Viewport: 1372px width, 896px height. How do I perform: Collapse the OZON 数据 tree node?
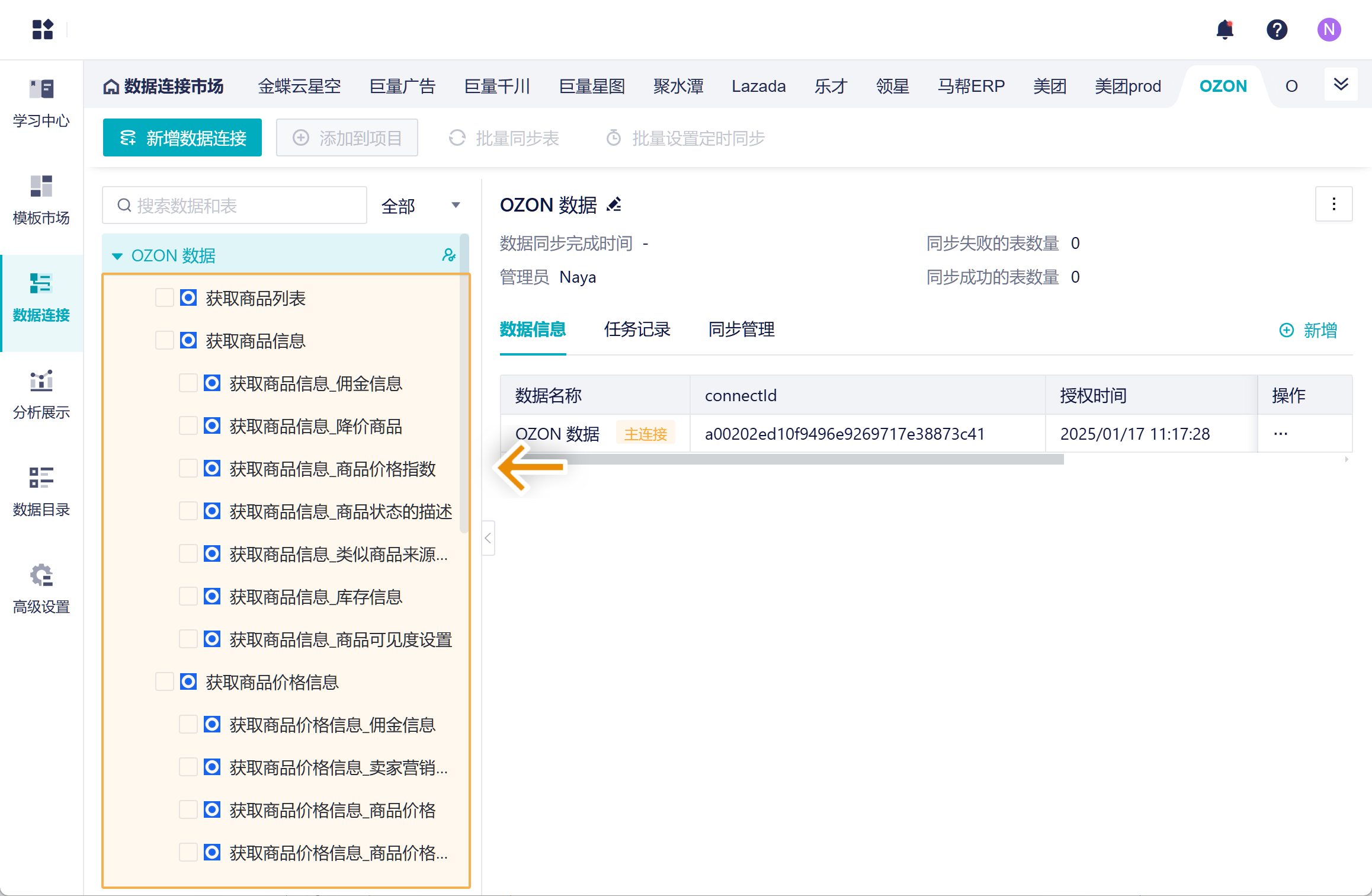(x=117, y=256)
